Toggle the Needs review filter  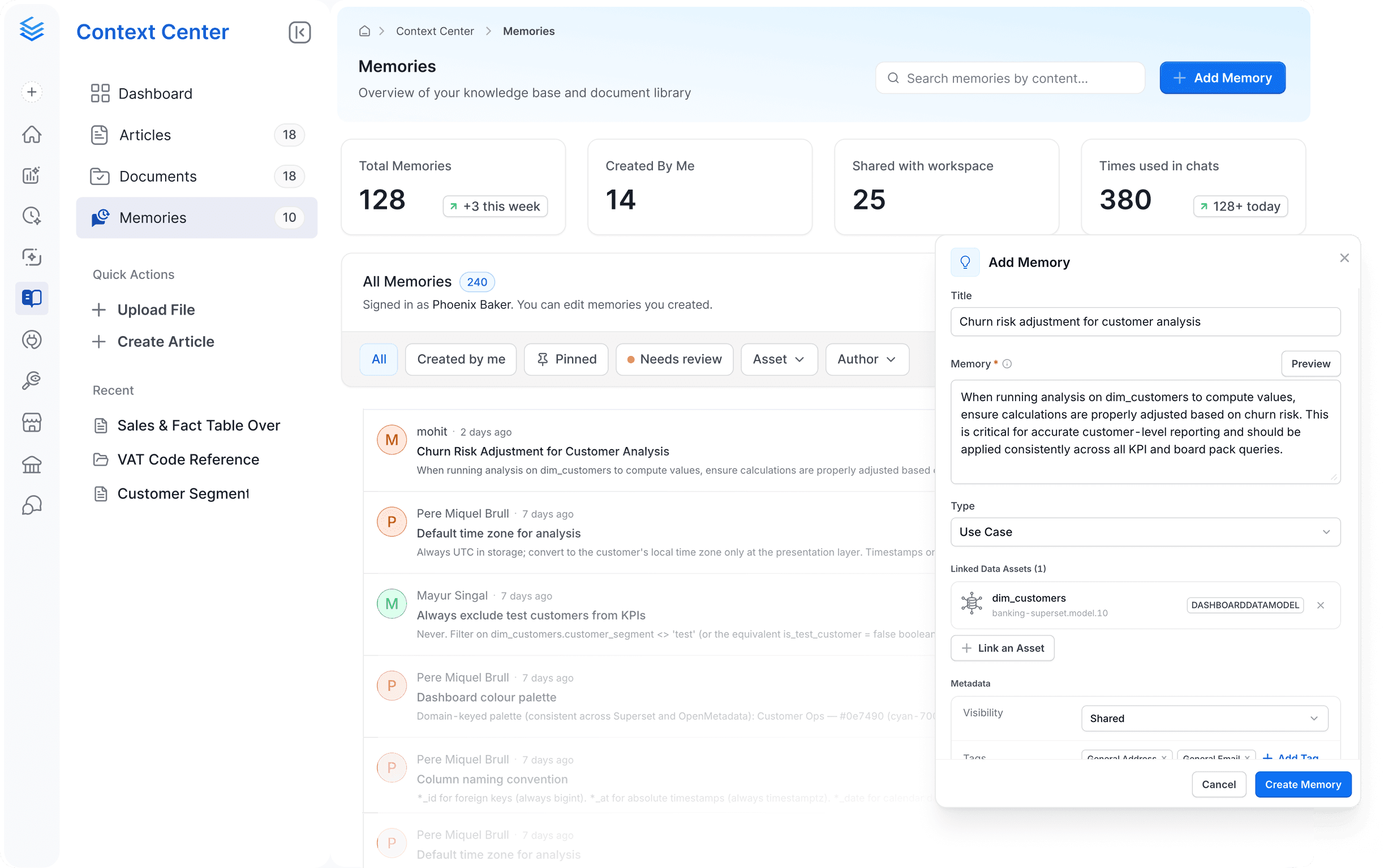click(x=674, y=359)
